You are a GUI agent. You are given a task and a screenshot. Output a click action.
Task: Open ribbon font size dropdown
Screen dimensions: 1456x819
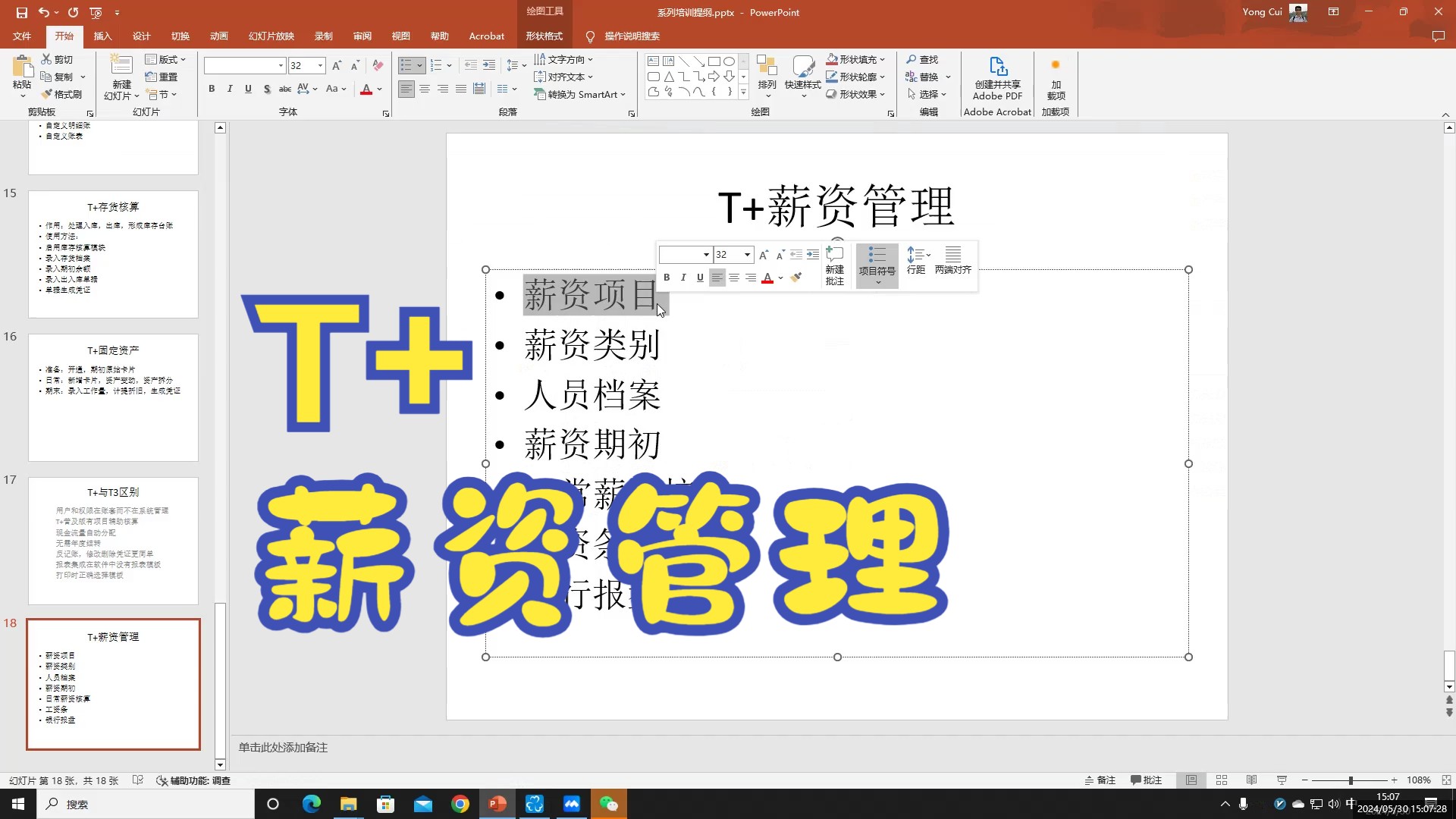point(320,66)
